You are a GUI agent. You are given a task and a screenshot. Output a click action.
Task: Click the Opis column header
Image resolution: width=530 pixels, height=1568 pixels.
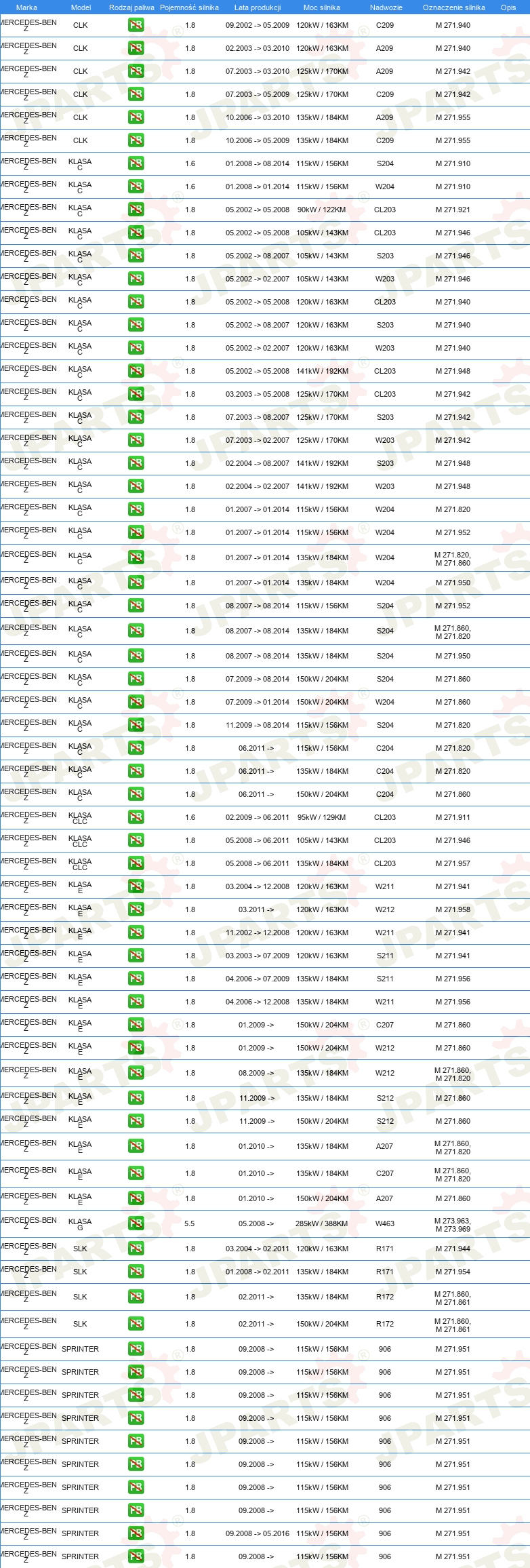508,7
